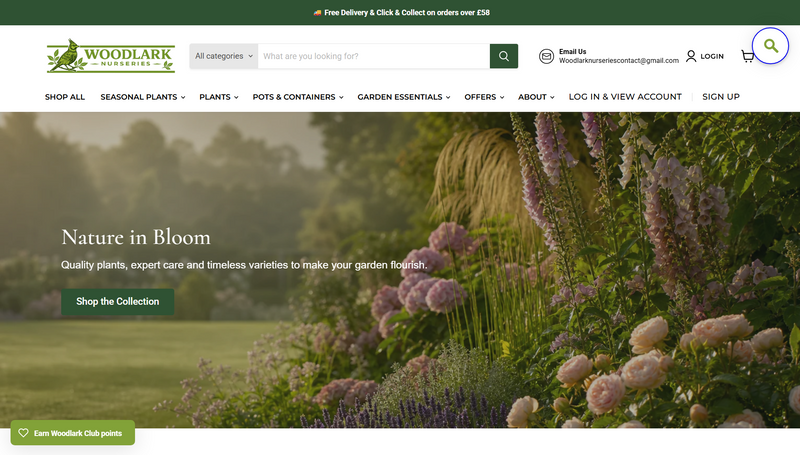Expand the About menu
The height and width of the screenshot is (455, 800).
pyautogui.click(x=536, y=97)
